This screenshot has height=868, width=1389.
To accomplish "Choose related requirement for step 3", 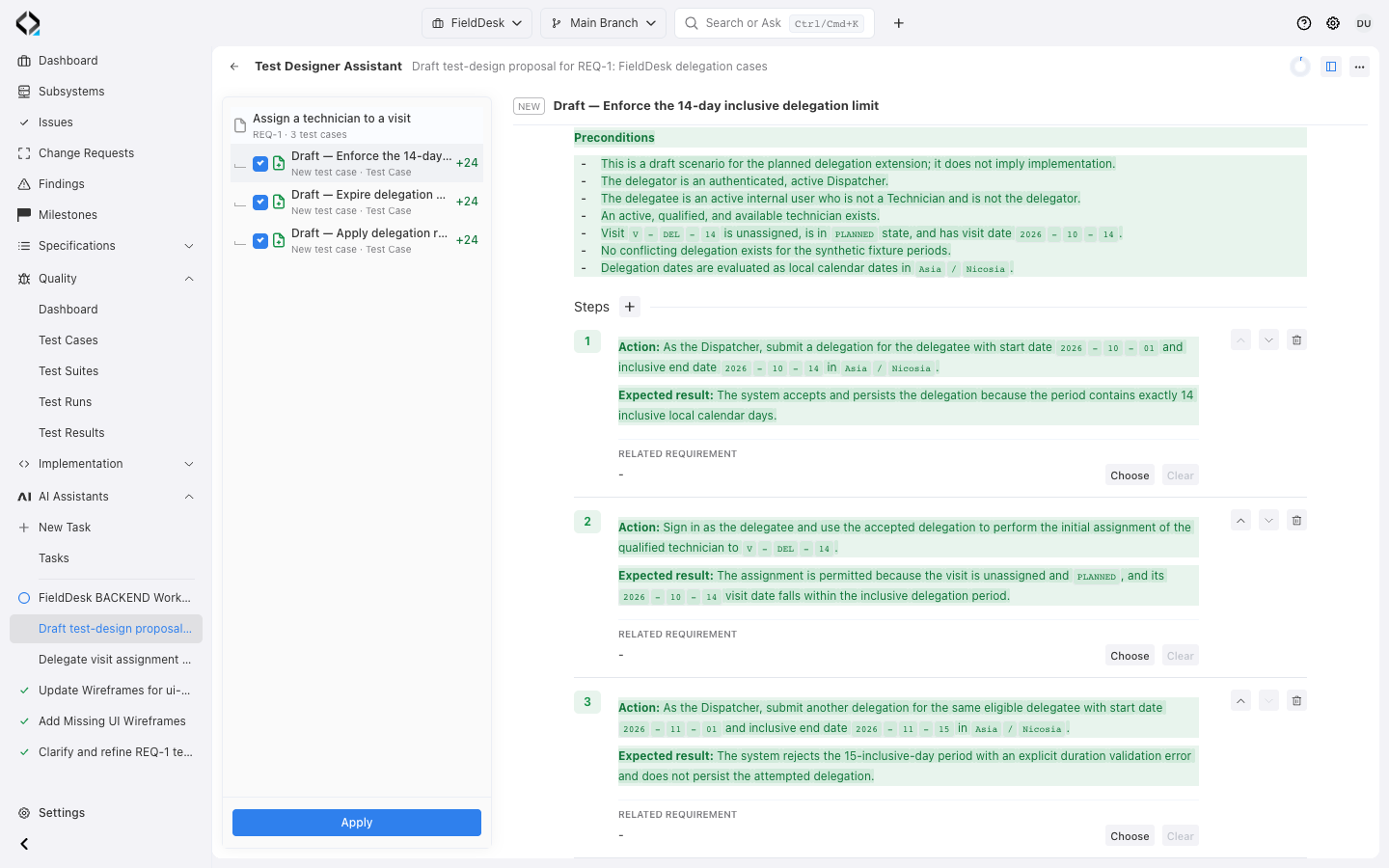I will (1130, 836).
